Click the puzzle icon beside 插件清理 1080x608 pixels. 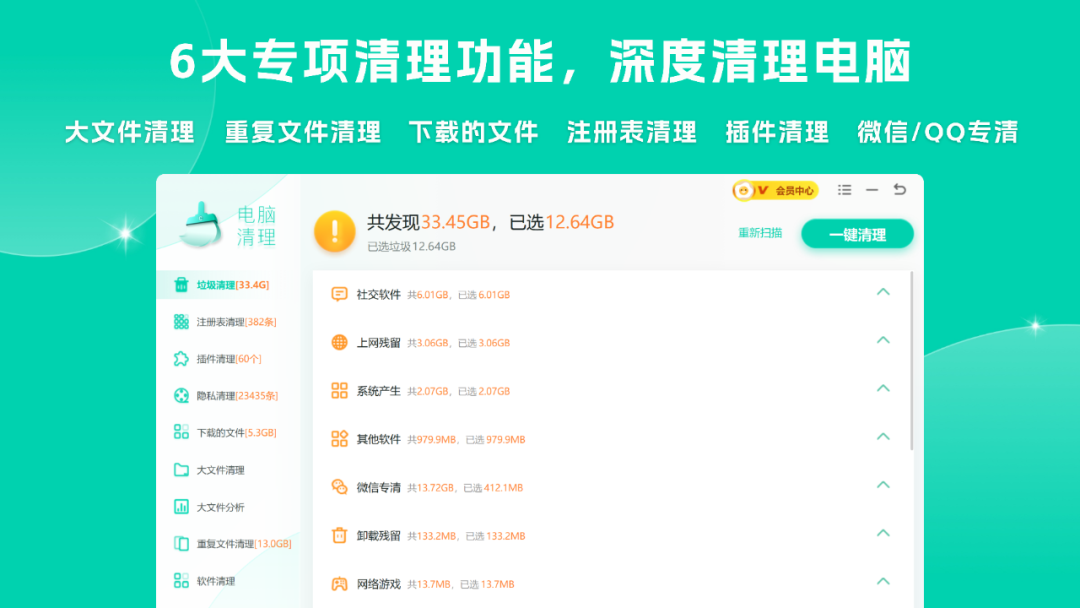pos(181,359)
